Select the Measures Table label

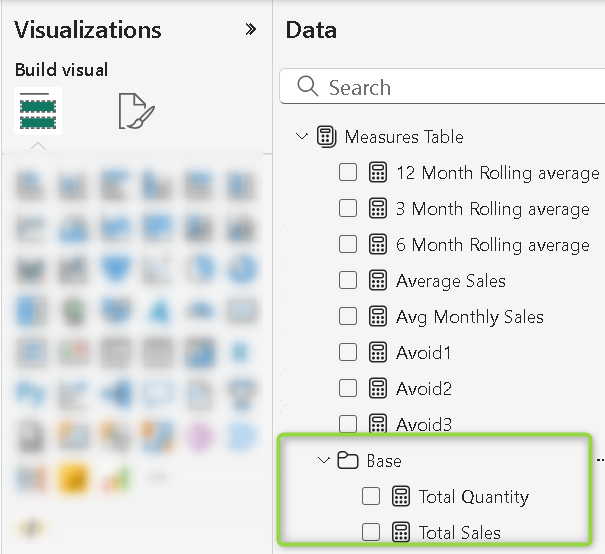click(x=404, y=137)
